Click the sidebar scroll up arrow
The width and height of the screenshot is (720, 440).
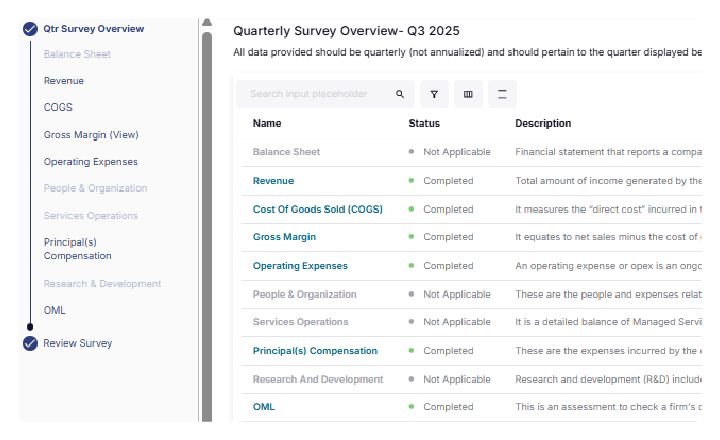point(207,22)
